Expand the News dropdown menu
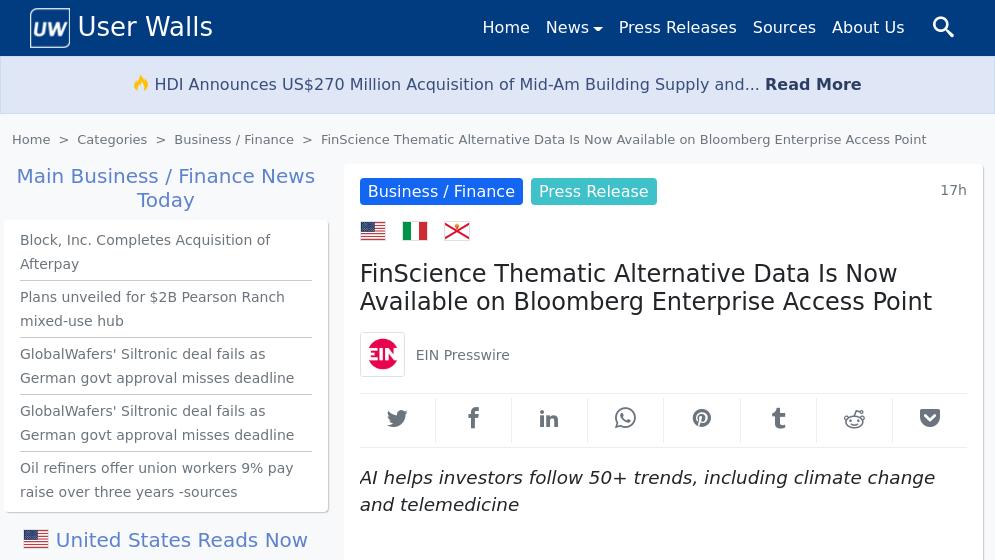 pyautogui.click(x=574, y=27)
